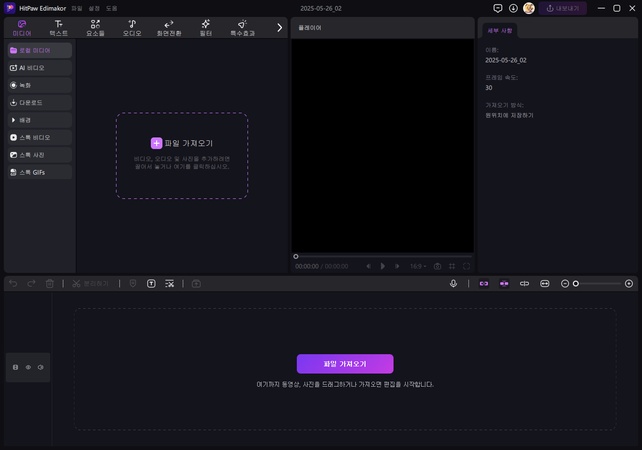Image resolution: width=642 pixels, height=450 pixels.
Task: Click the zoom in plus icon on timeline
Action: coord(630,284)
